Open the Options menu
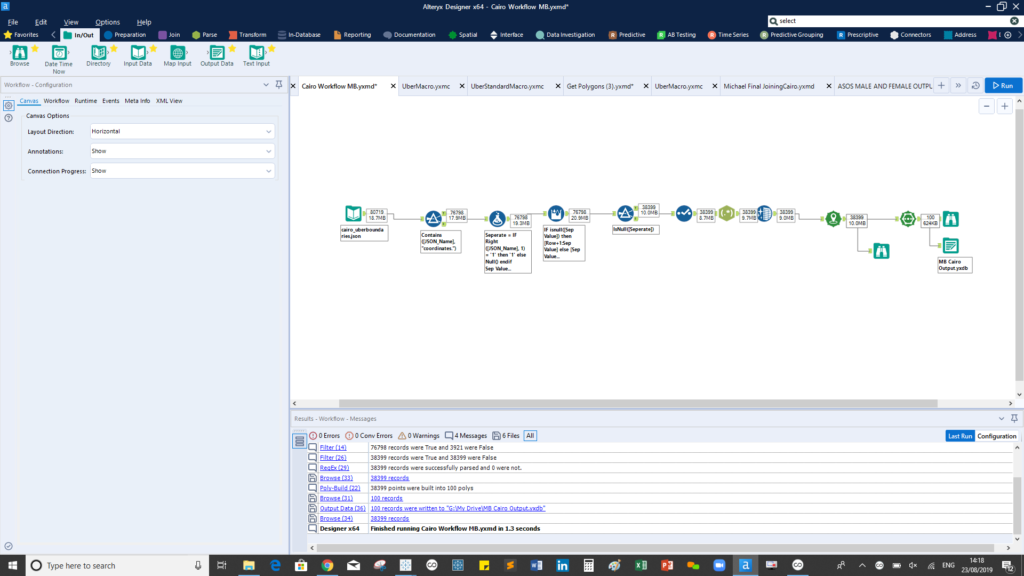This screenshot has width=1024, height=576. pos(107,21)
